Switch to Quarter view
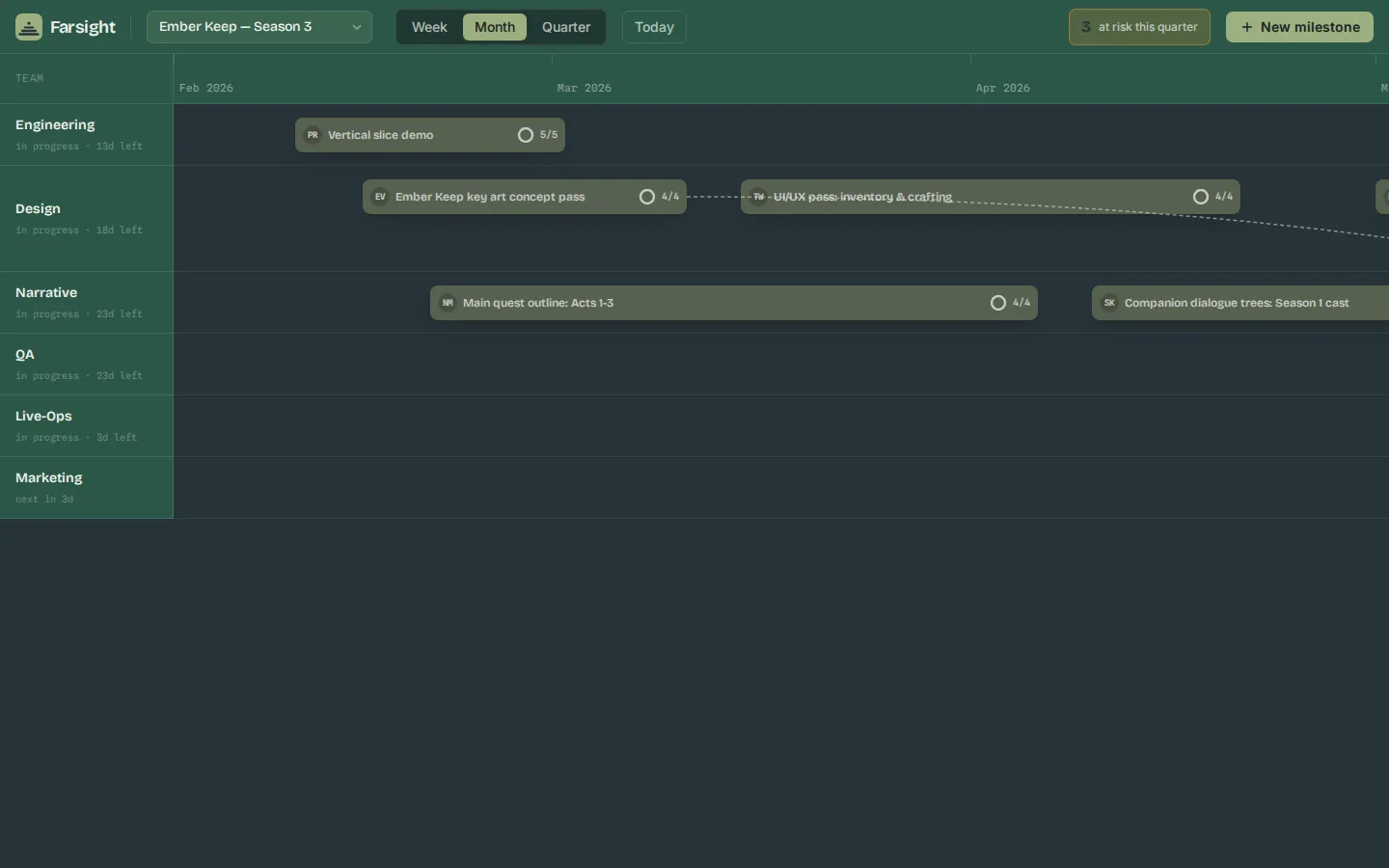This screenshot has width=1389, height=868. coord(566,27)
